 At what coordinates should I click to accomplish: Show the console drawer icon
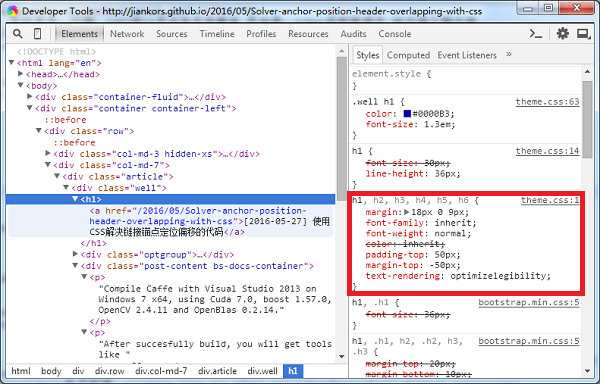pos(536,34)
